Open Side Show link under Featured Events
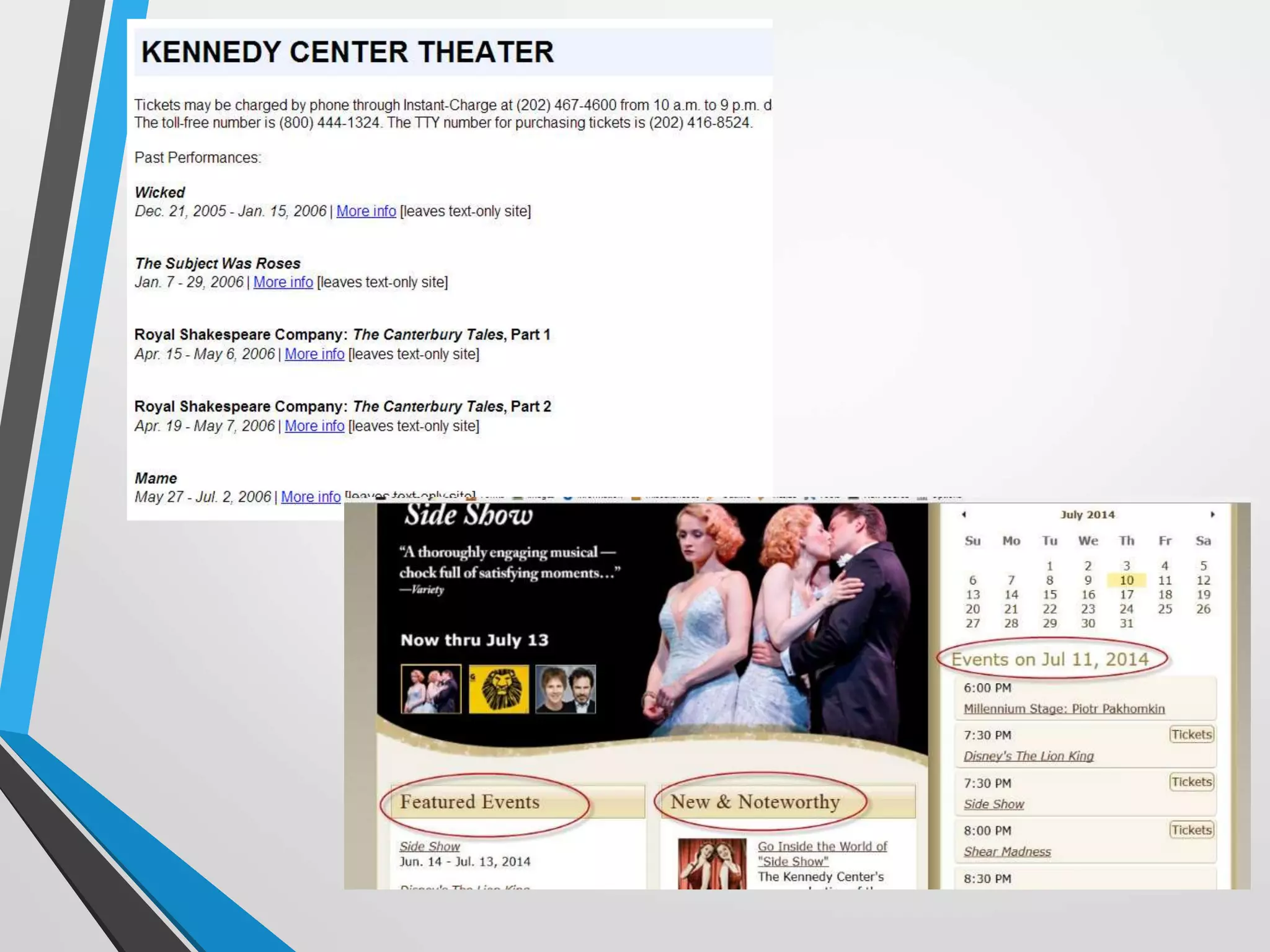Screen dimensions: 1270x952 [x=430, y=847]
